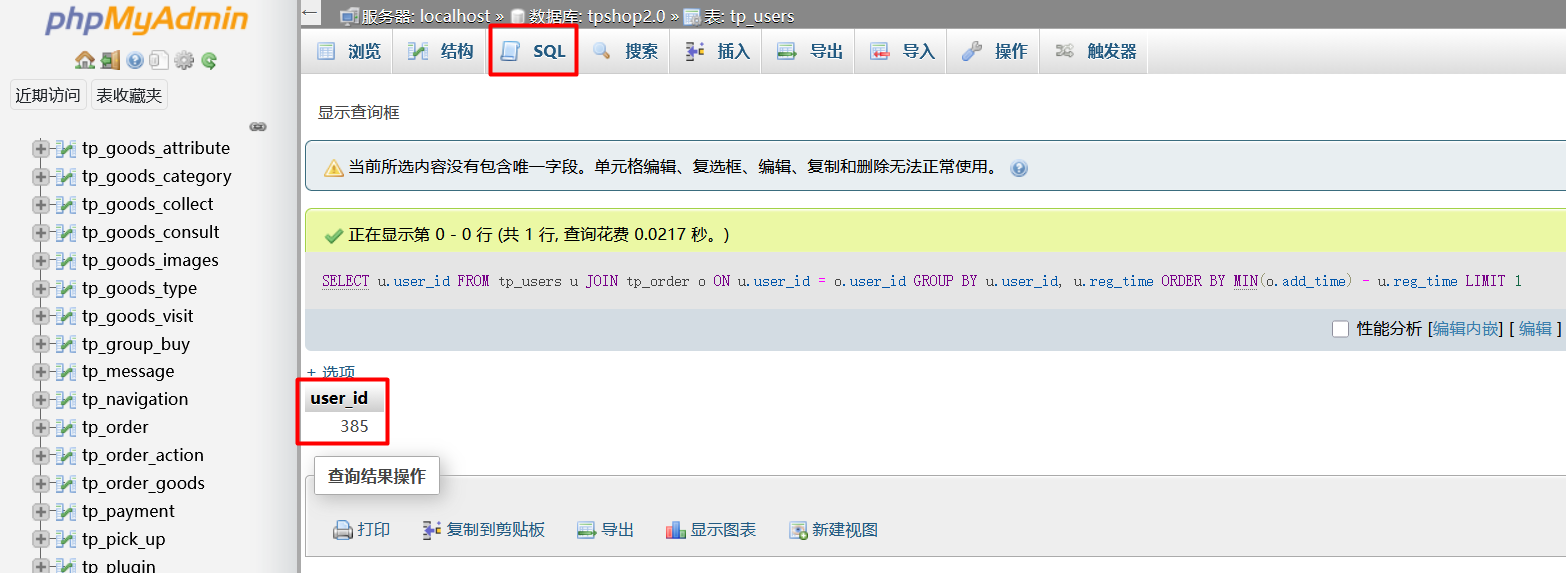This screenshot has width=1566, height=573.
Task: Click the collapse arrow left of server breadcrumb
Action: coord(310,14)
